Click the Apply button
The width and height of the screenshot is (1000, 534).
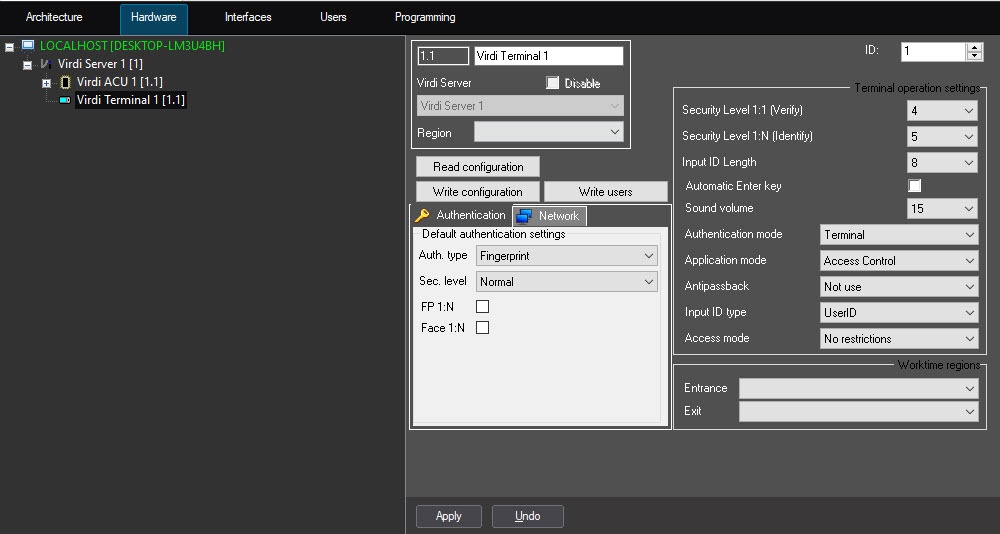(x=449, y=516)
